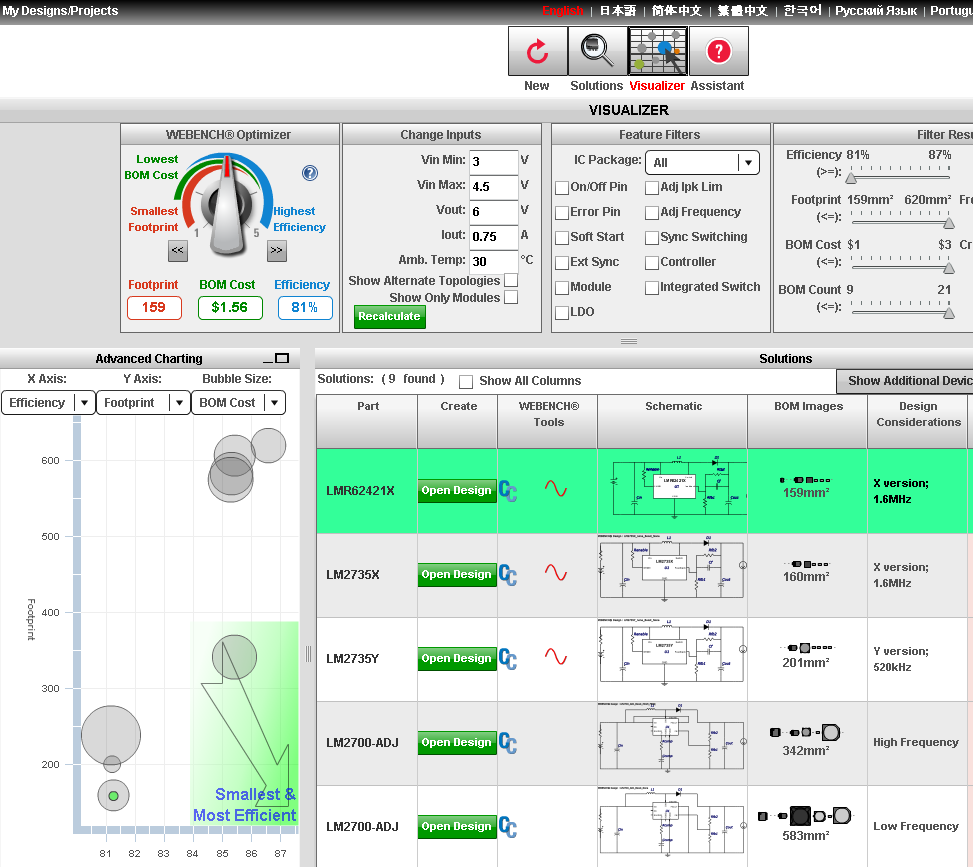This screenshot has height=867, width=973.
Task: Switch language to Simplified Chinese
Action: pyautogui.click(x=676, y=11)
